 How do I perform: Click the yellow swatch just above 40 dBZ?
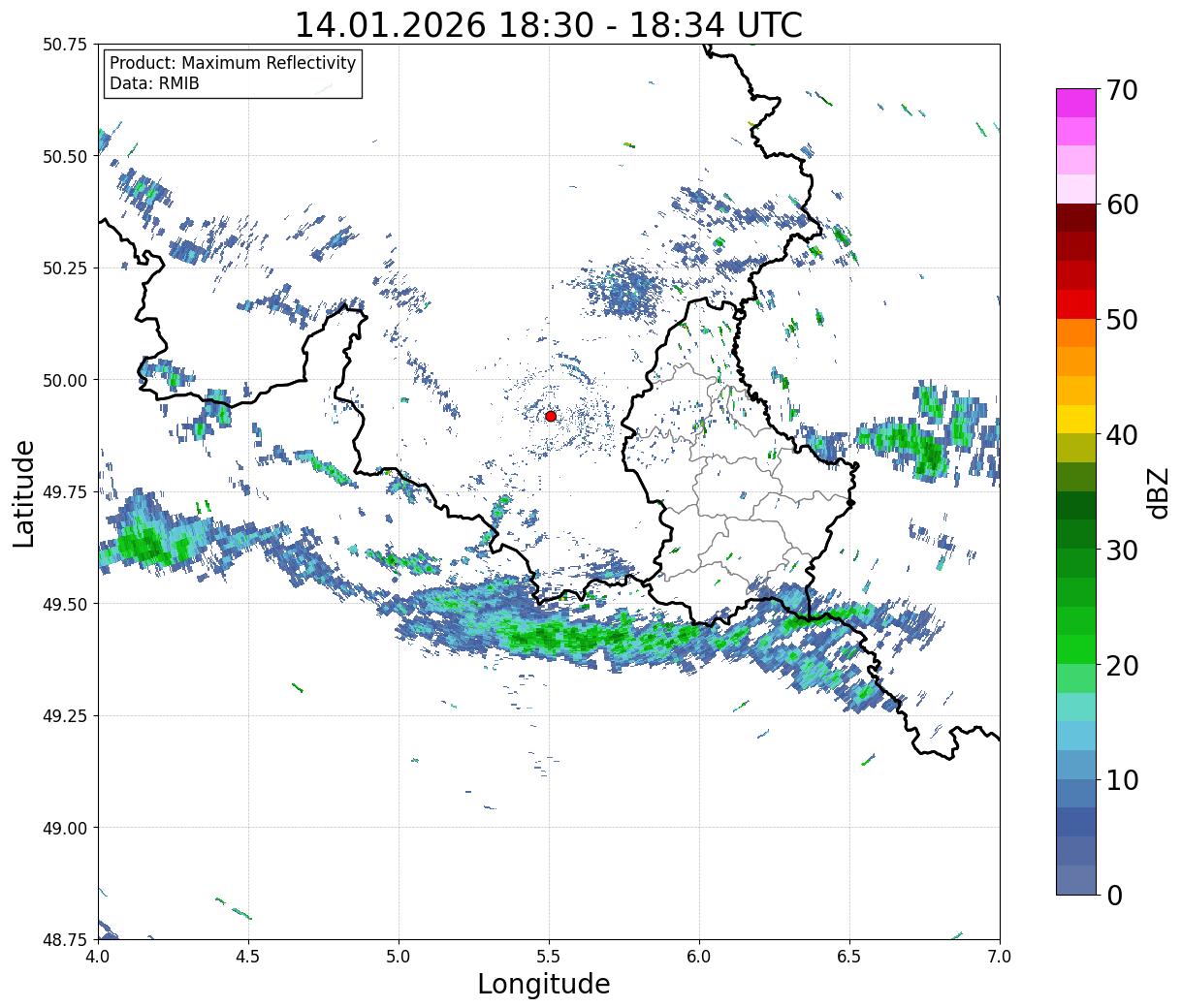click(x=1076, y=420)
